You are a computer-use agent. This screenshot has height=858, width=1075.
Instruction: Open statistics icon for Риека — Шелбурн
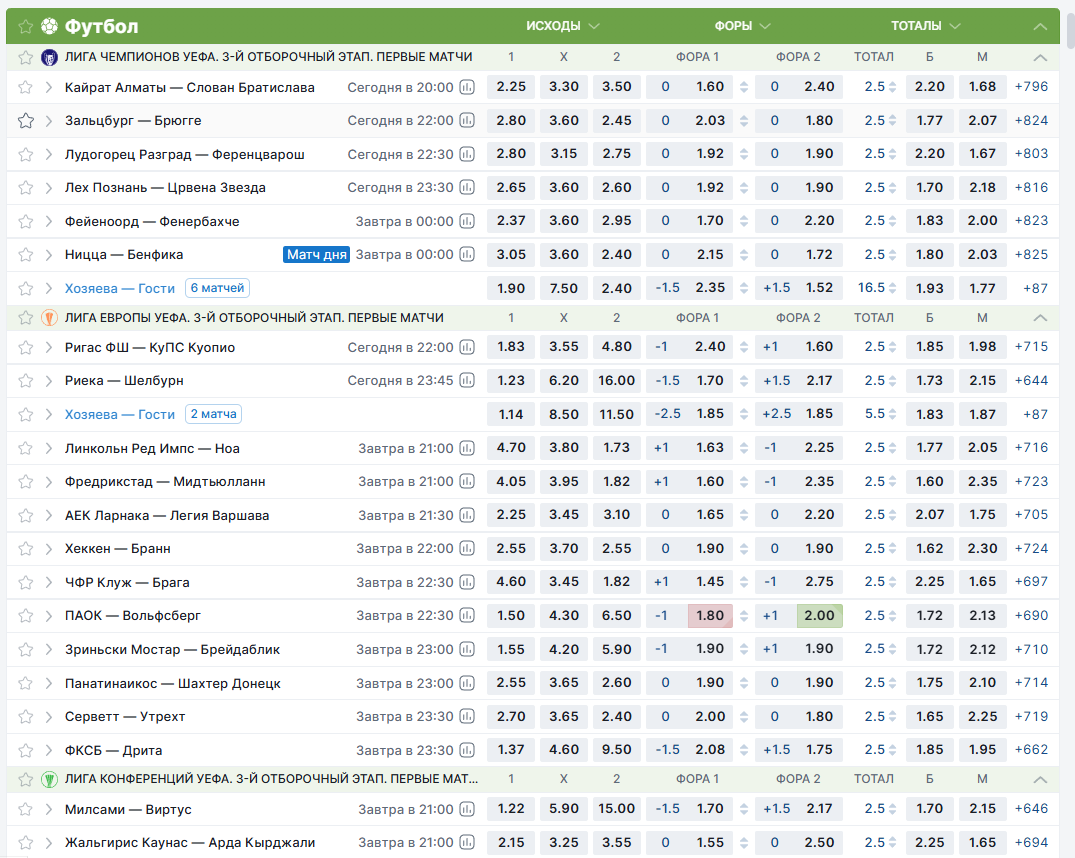coord(467,381)
